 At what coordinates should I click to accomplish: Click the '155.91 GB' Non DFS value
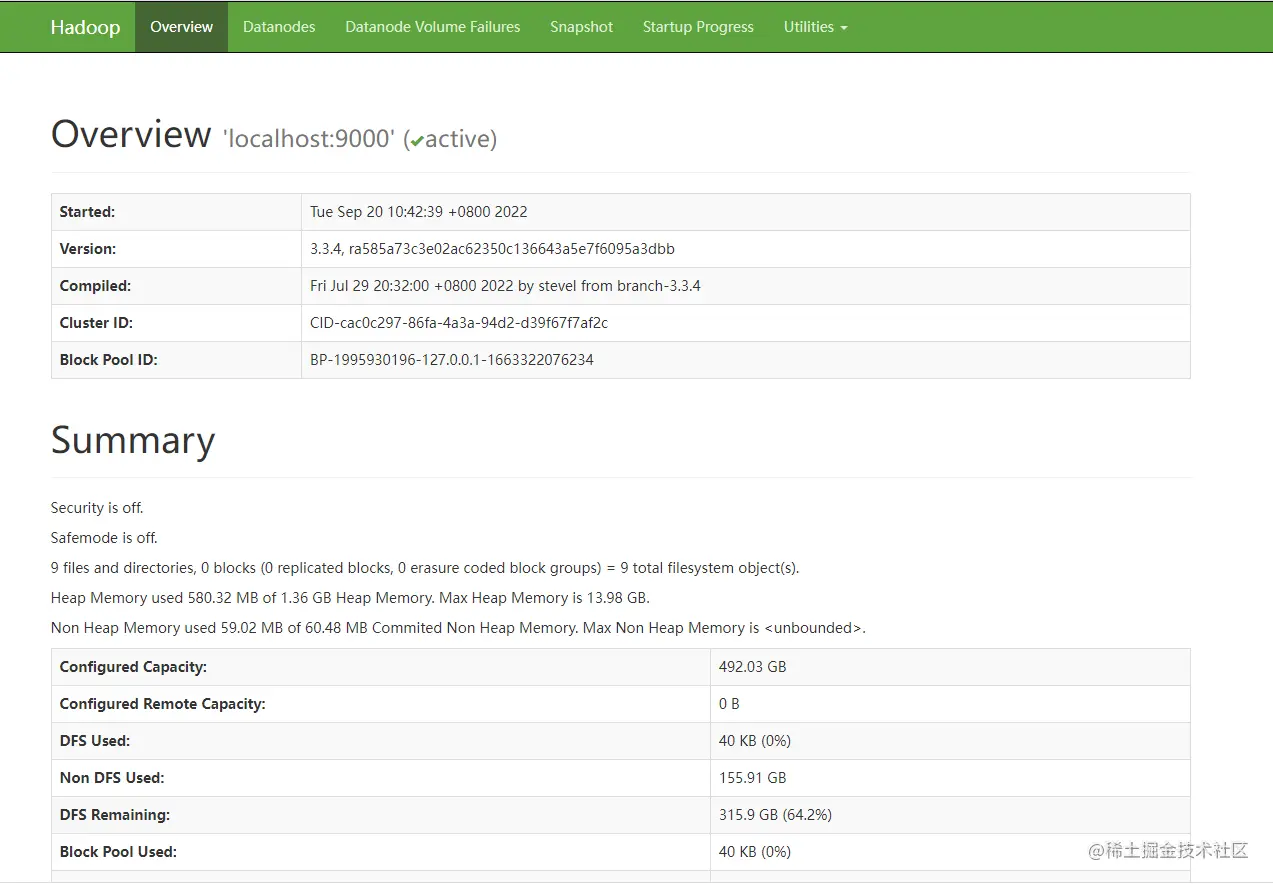pos(752,778)
